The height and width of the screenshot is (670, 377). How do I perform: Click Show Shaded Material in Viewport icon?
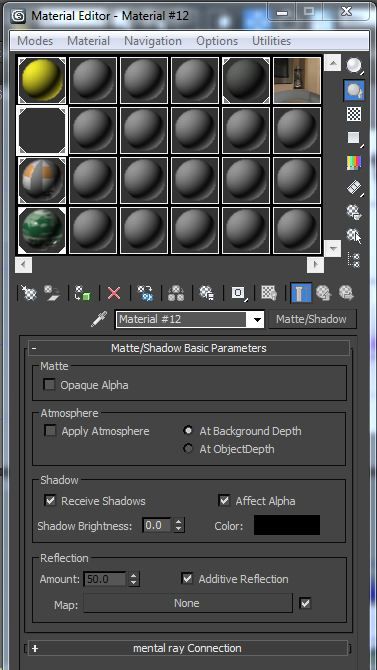click(x=269, y=293)
